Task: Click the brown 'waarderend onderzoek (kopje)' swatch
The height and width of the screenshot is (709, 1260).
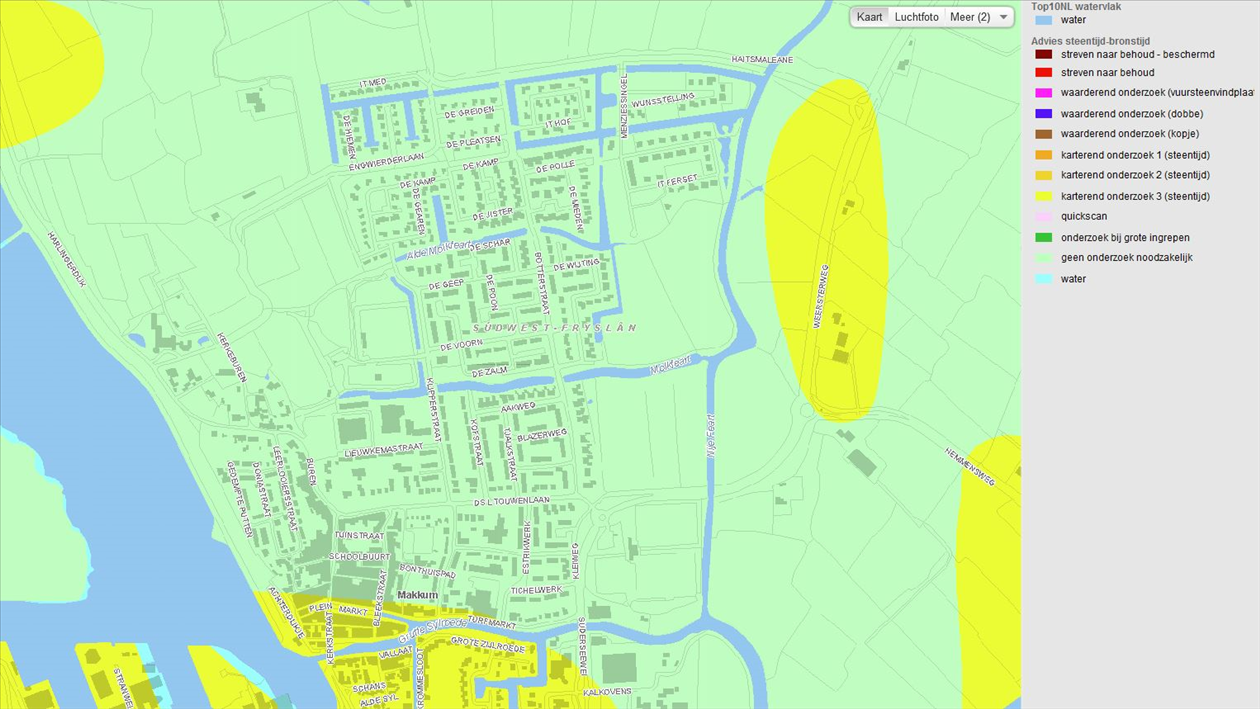Action: click(1043, 134)
